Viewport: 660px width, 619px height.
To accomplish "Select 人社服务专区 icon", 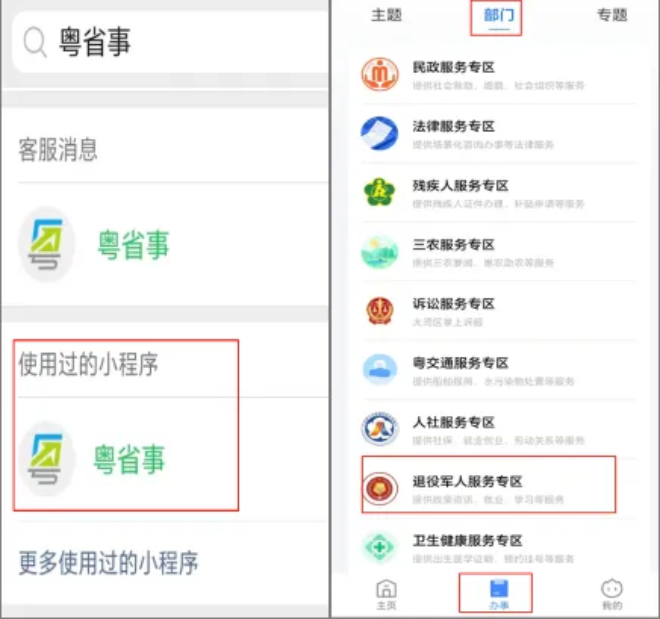I will click(x=380, y=429).
